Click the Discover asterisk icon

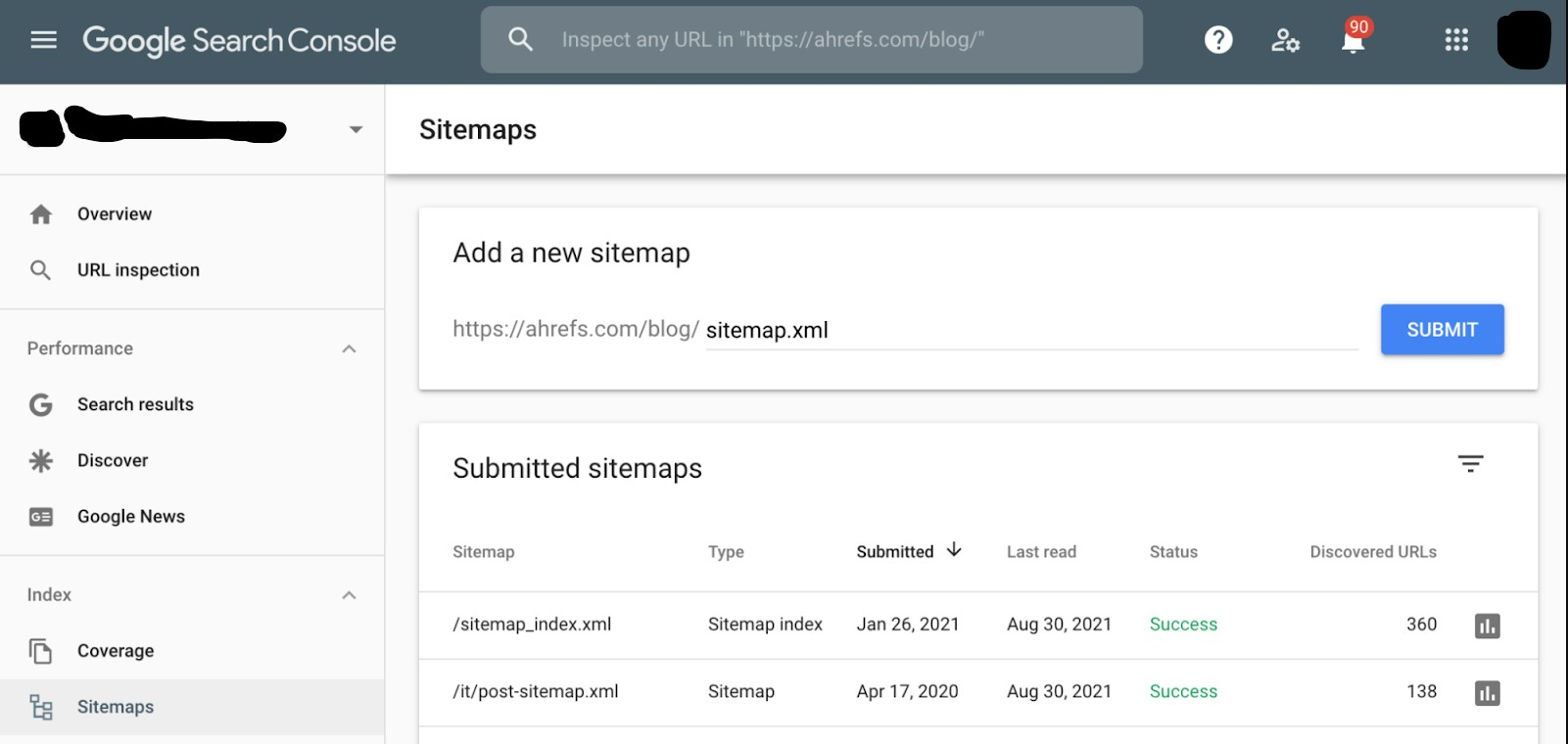click(x=40, y=460)
